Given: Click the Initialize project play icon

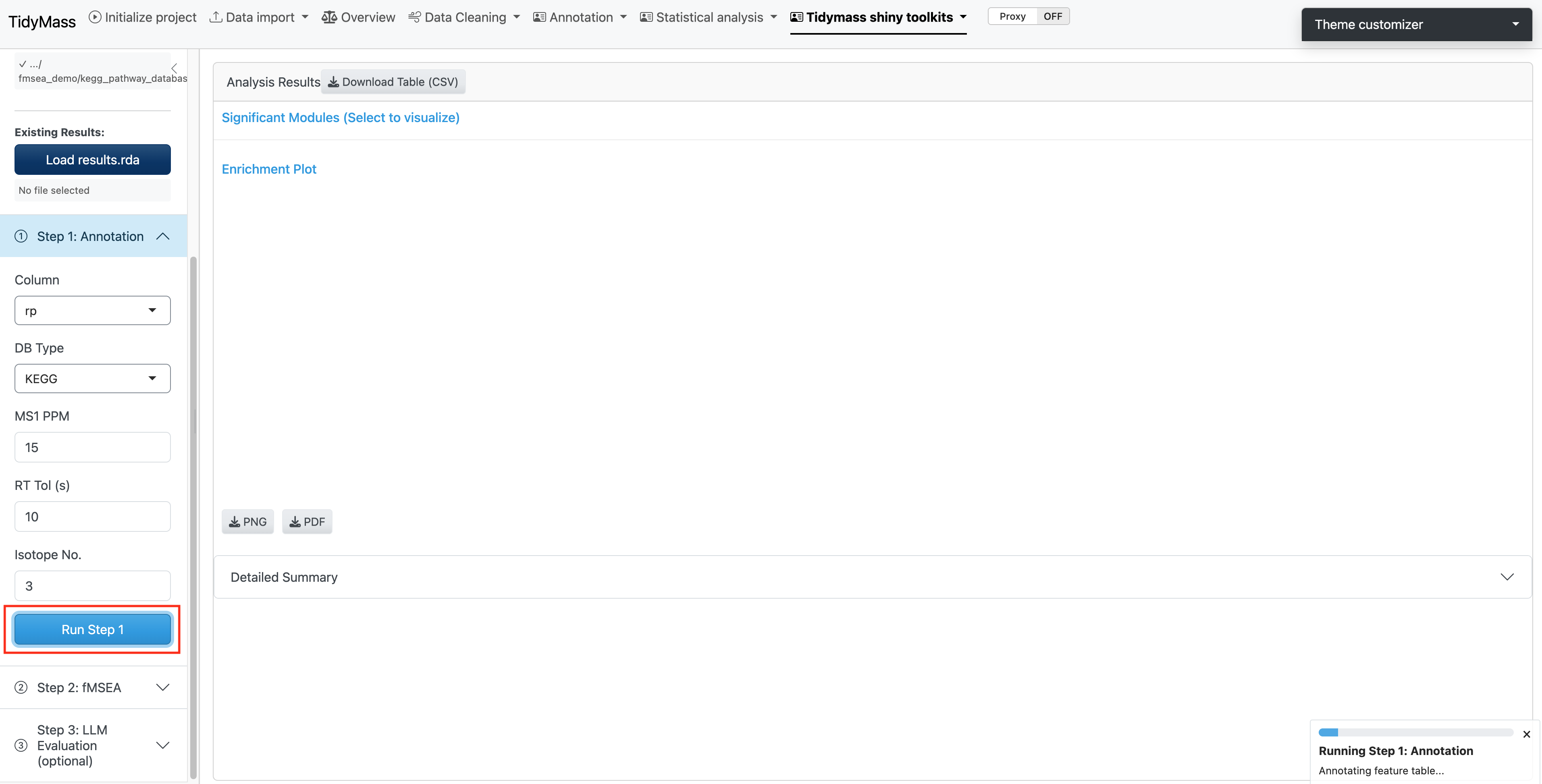Looking at the screenshot, I should [95, 17].
